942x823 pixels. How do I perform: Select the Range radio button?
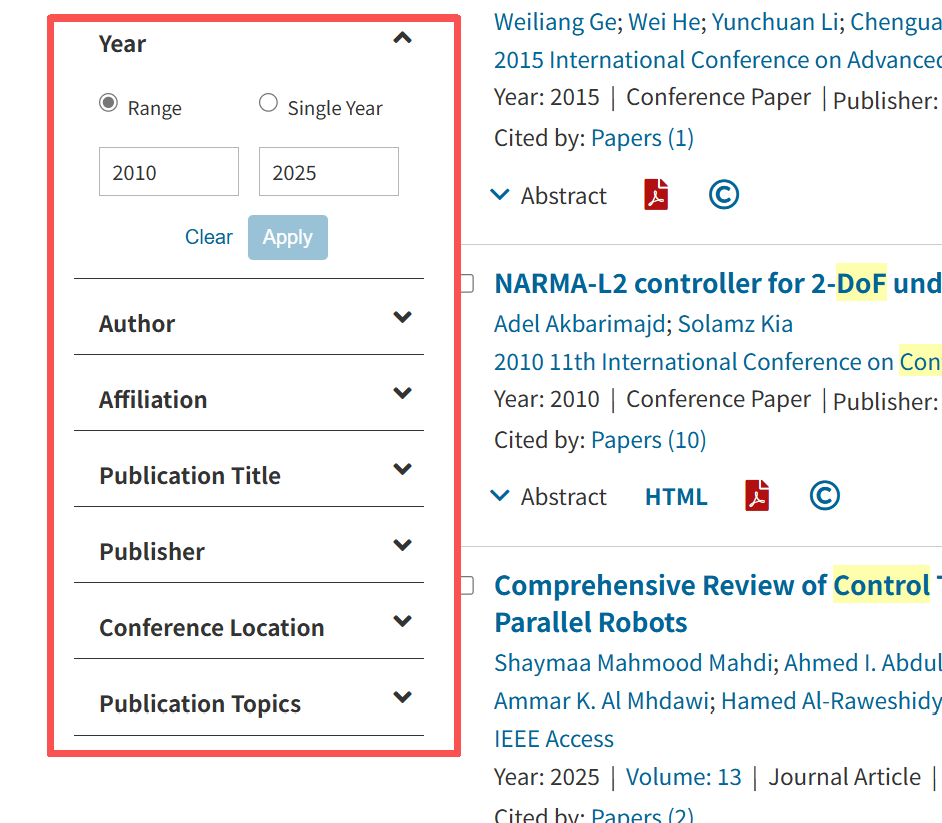click(x=109, y=103)
